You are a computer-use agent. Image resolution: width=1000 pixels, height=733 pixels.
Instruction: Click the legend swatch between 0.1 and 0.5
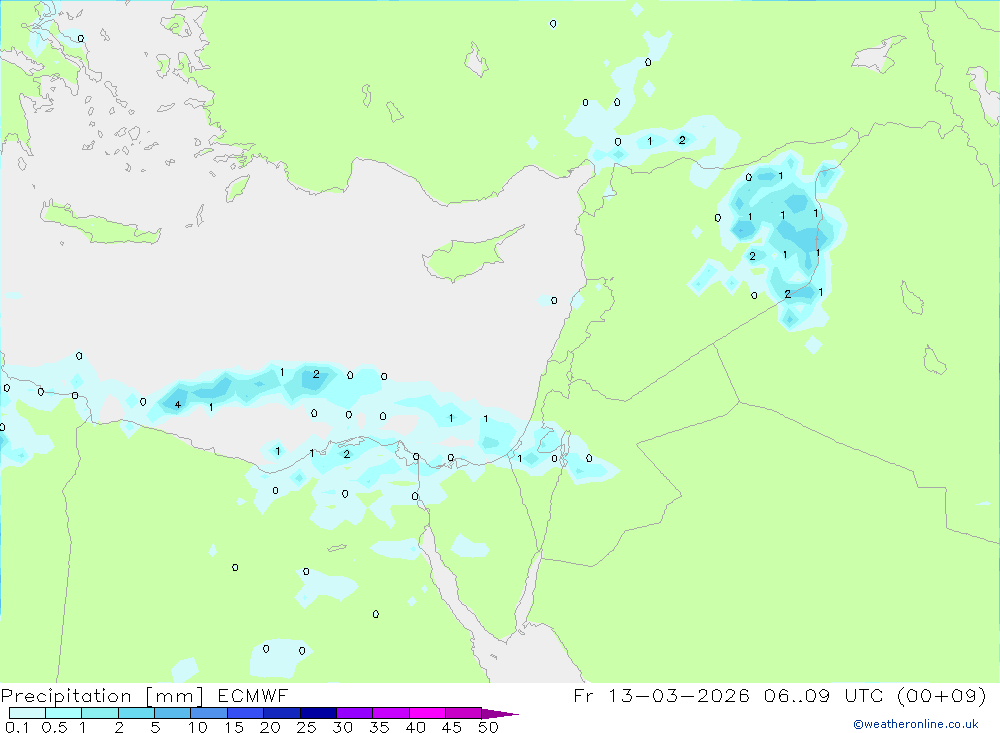click(27, 713)
